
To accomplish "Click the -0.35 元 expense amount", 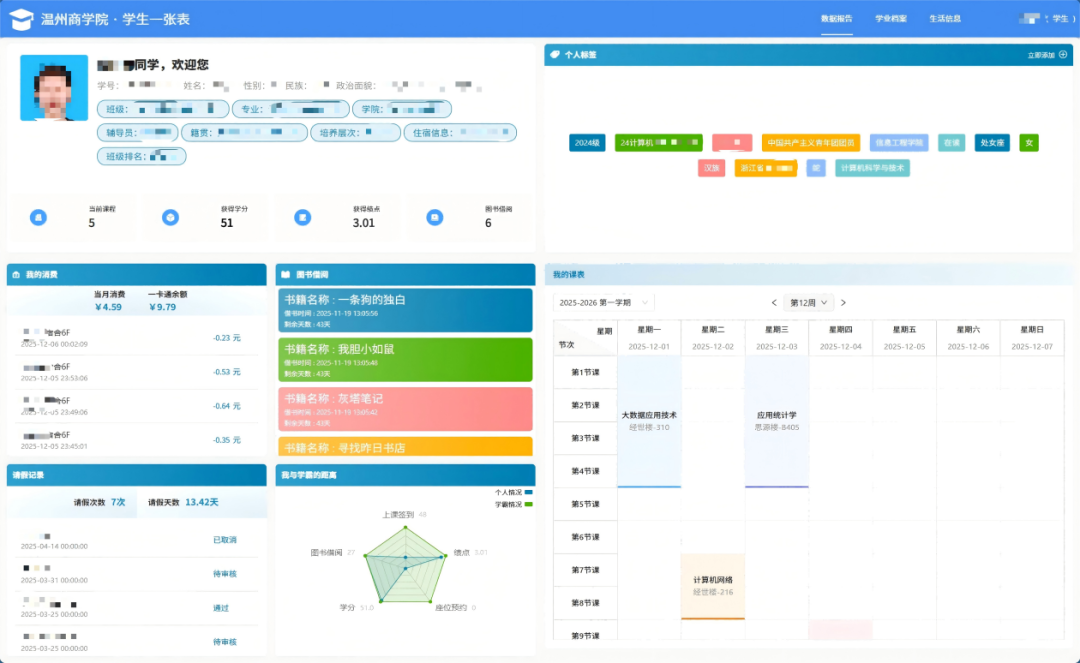I will coord(227,440).
